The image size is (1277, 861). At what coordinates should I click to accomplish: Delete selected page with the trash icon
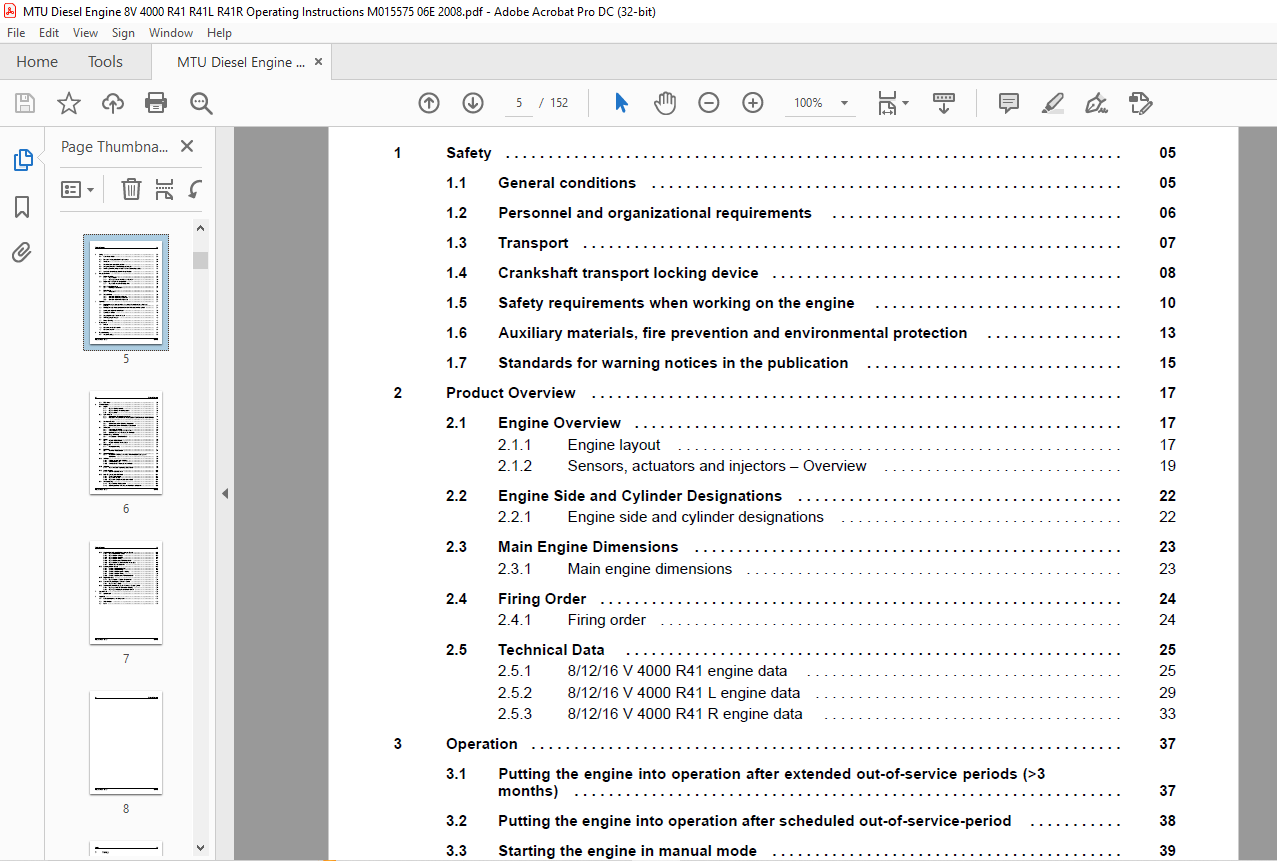(131, 189)
